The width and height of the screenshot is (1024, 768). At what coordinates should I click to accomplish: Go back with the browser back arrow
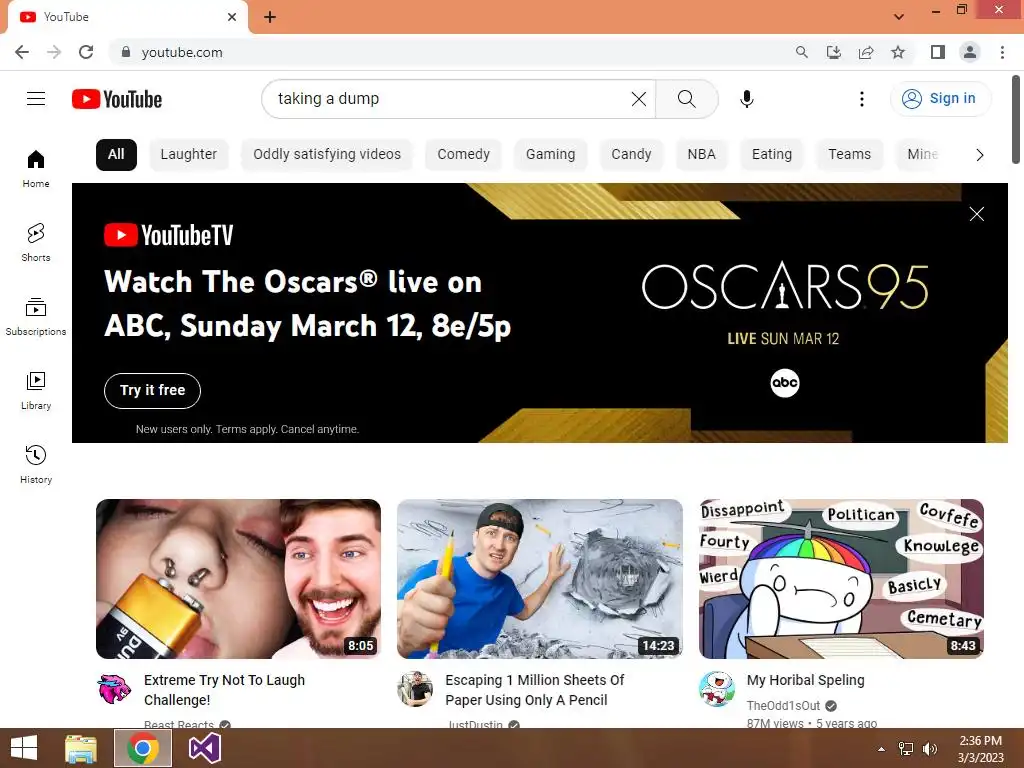coord(22,52)
